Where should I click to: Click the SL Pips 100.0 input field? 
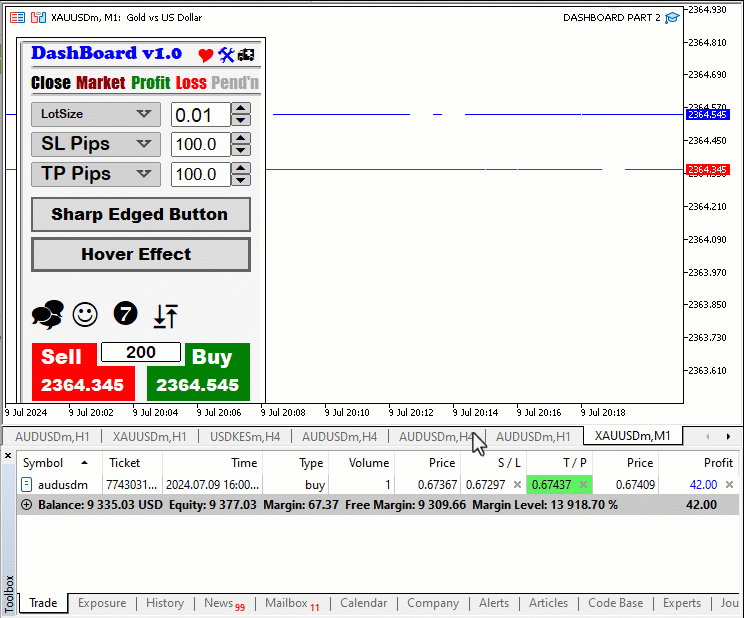(201, 144)
